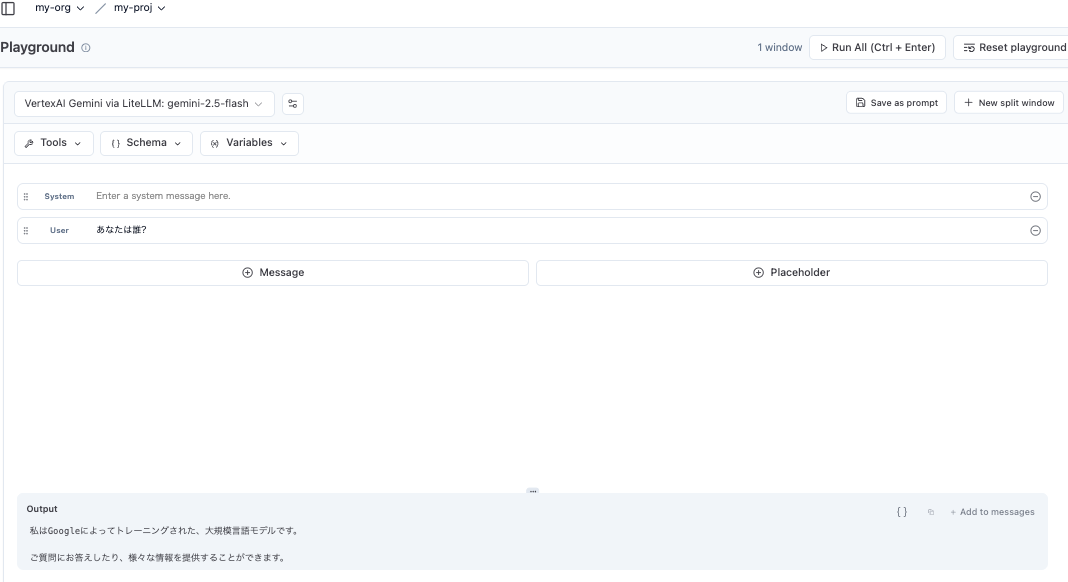The height and width of the screenshot is (582, 1068).
Task: Open the my-proj project dropdown
Action: 140,8
